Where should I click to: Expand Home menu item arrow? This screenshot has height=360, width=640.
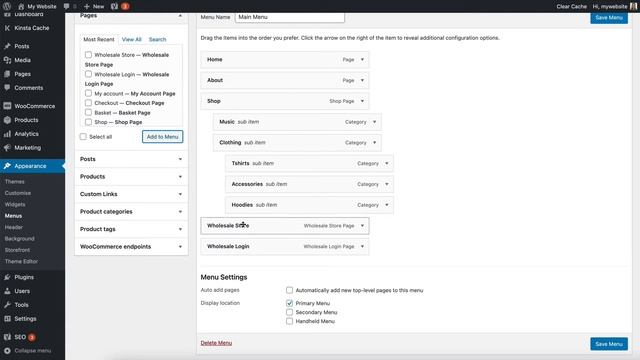pyautogui.click(x=362, y=60)
